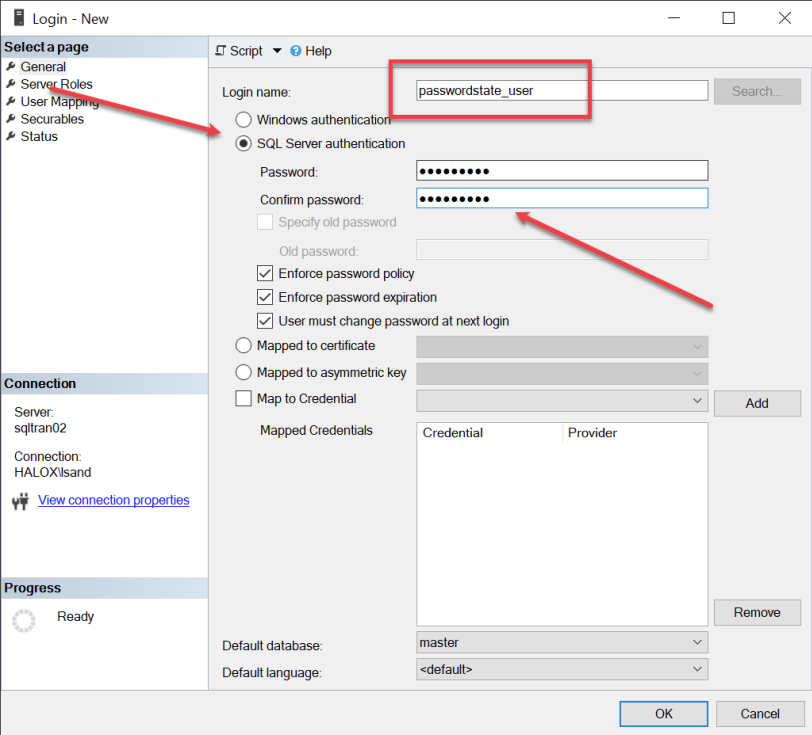Choose Mapped to asymmetric key option

point(243,372)
